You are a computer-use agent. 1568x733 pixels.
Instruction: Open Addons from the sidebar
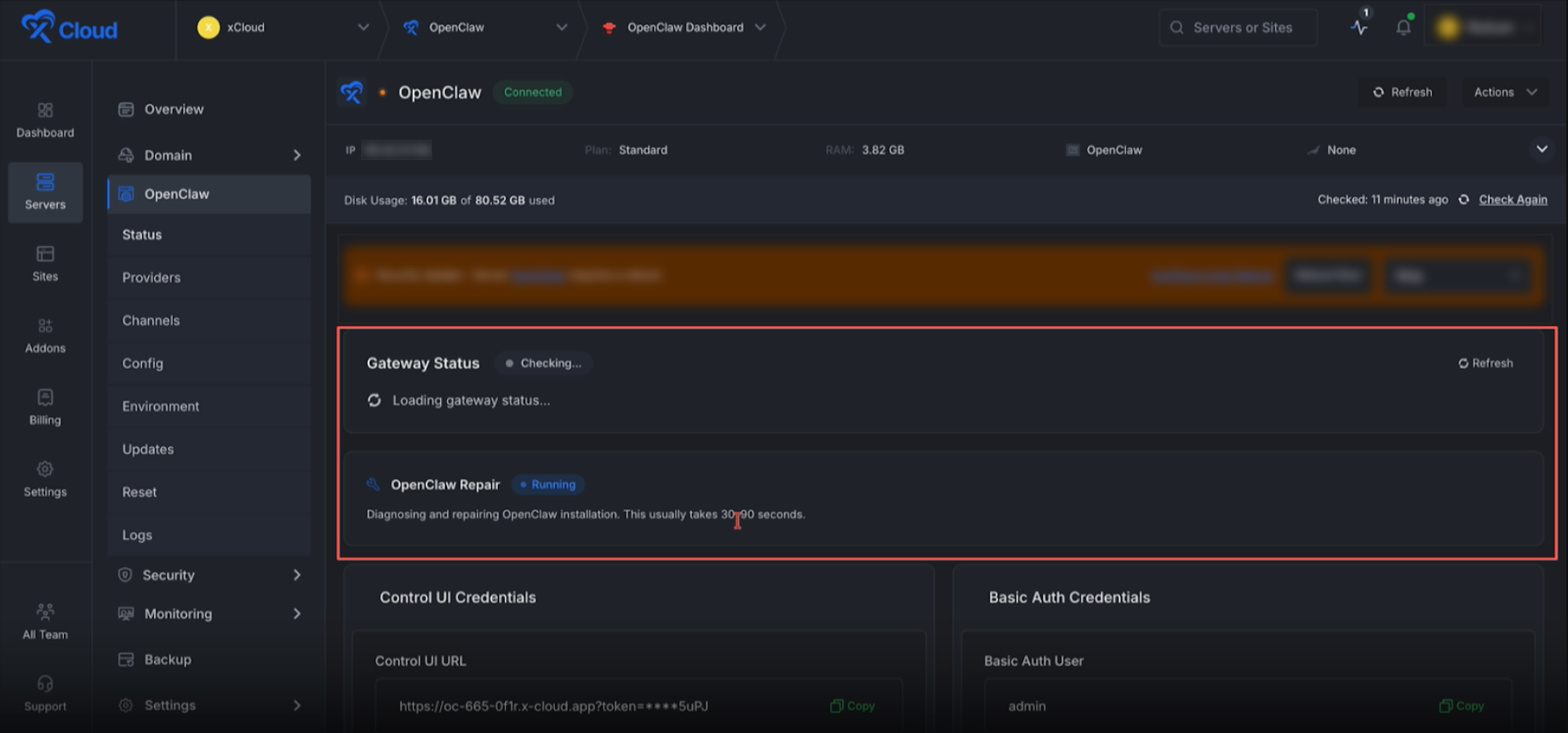[45, 335]
